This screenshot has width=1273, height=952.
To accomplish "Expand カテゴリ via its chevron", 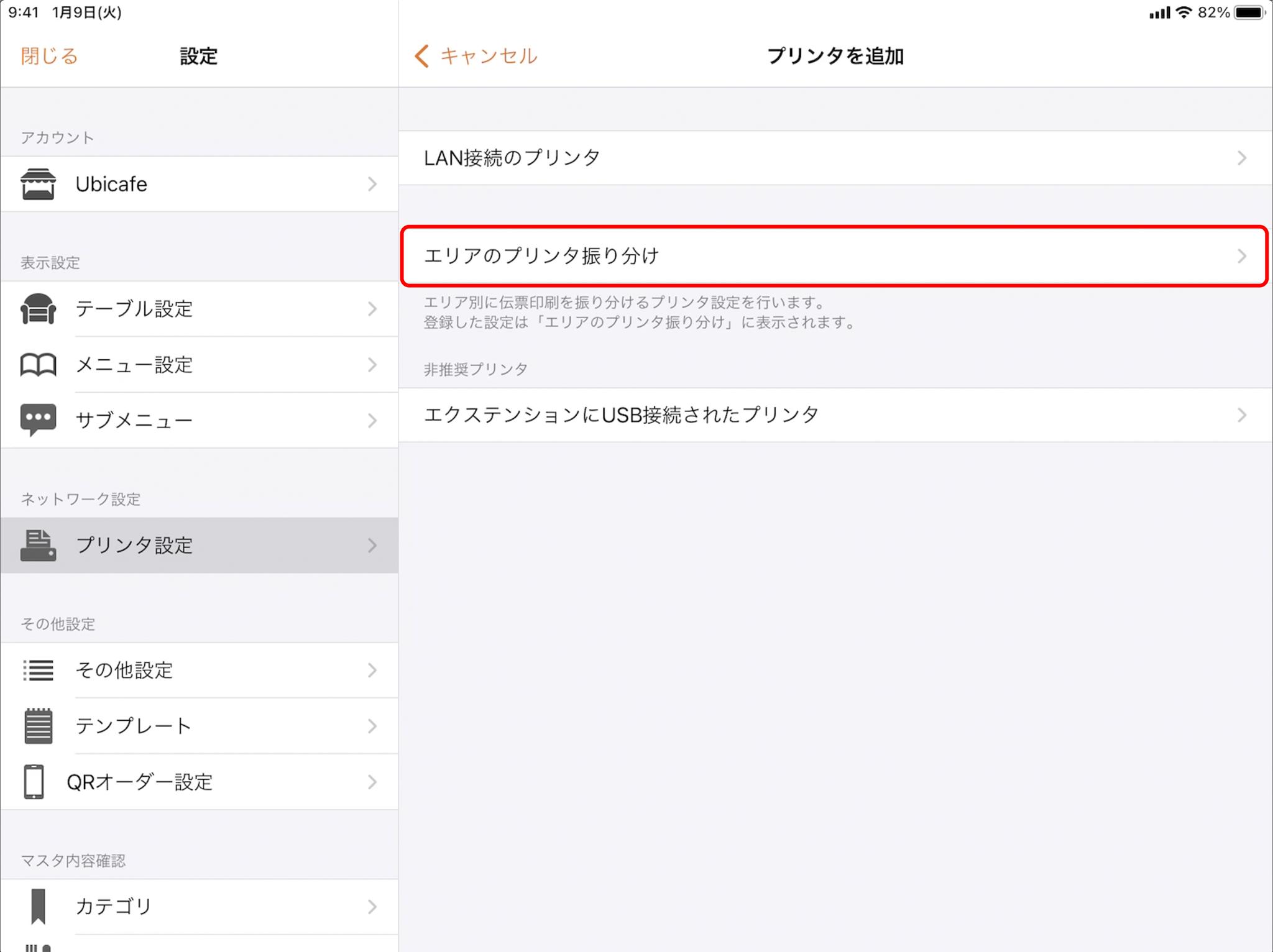I will coord(372,907).
